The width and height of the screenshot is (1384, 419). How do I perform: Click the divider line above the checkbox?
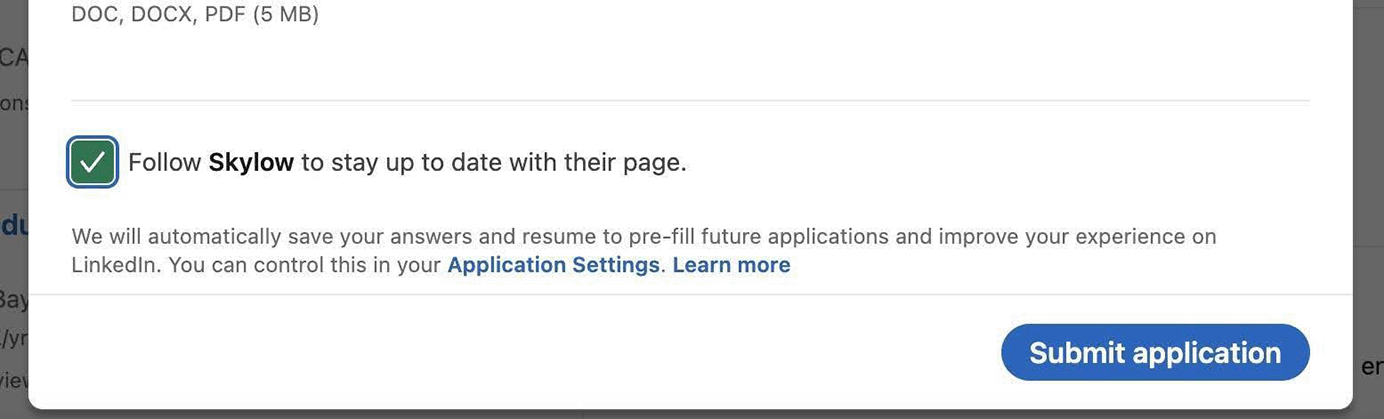pos(690,101)
